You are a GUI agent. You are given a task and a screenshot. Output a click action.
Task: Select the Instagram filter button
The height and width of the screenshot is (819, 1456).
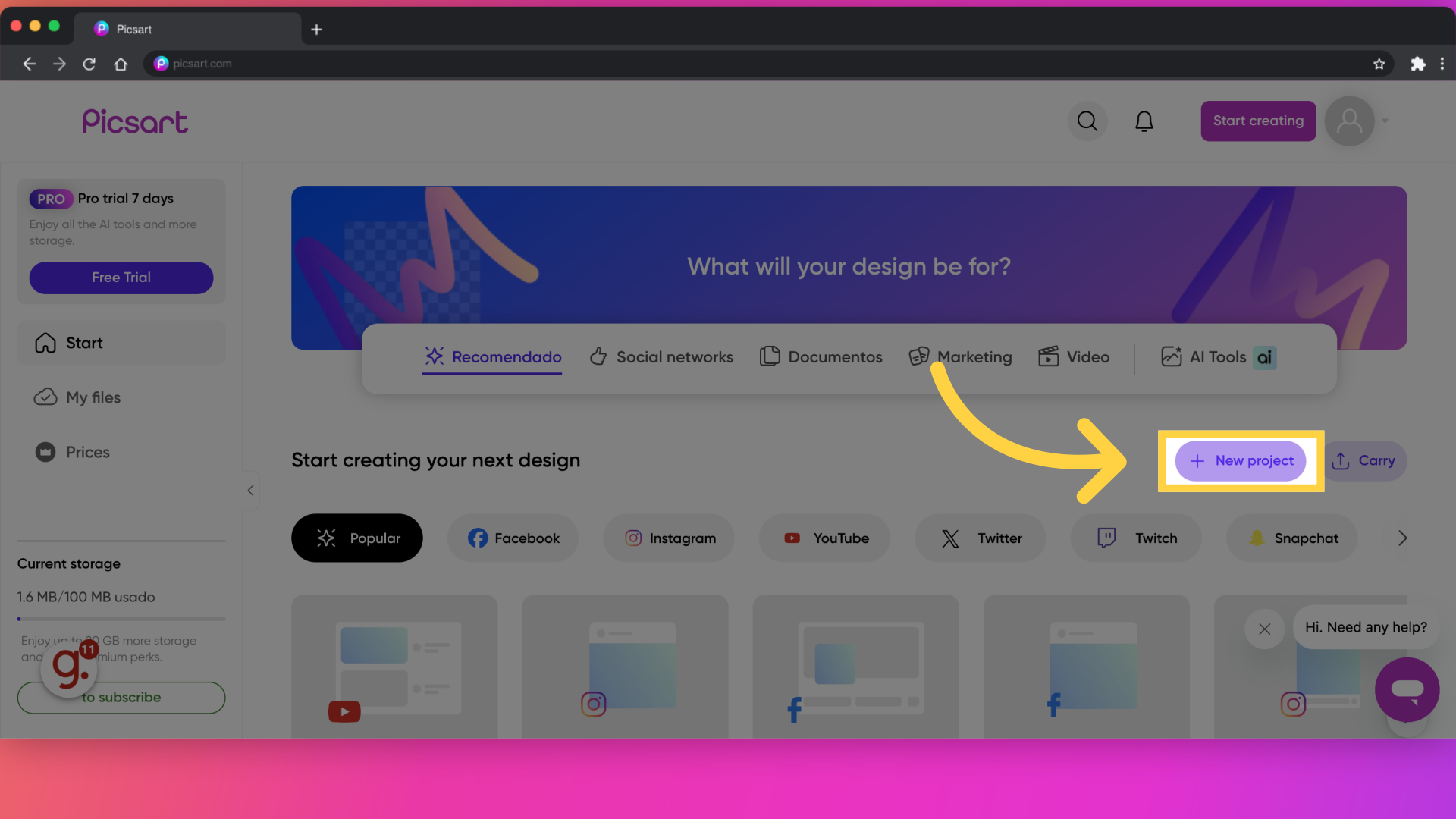pyautogui.click(x=668, y=537)
